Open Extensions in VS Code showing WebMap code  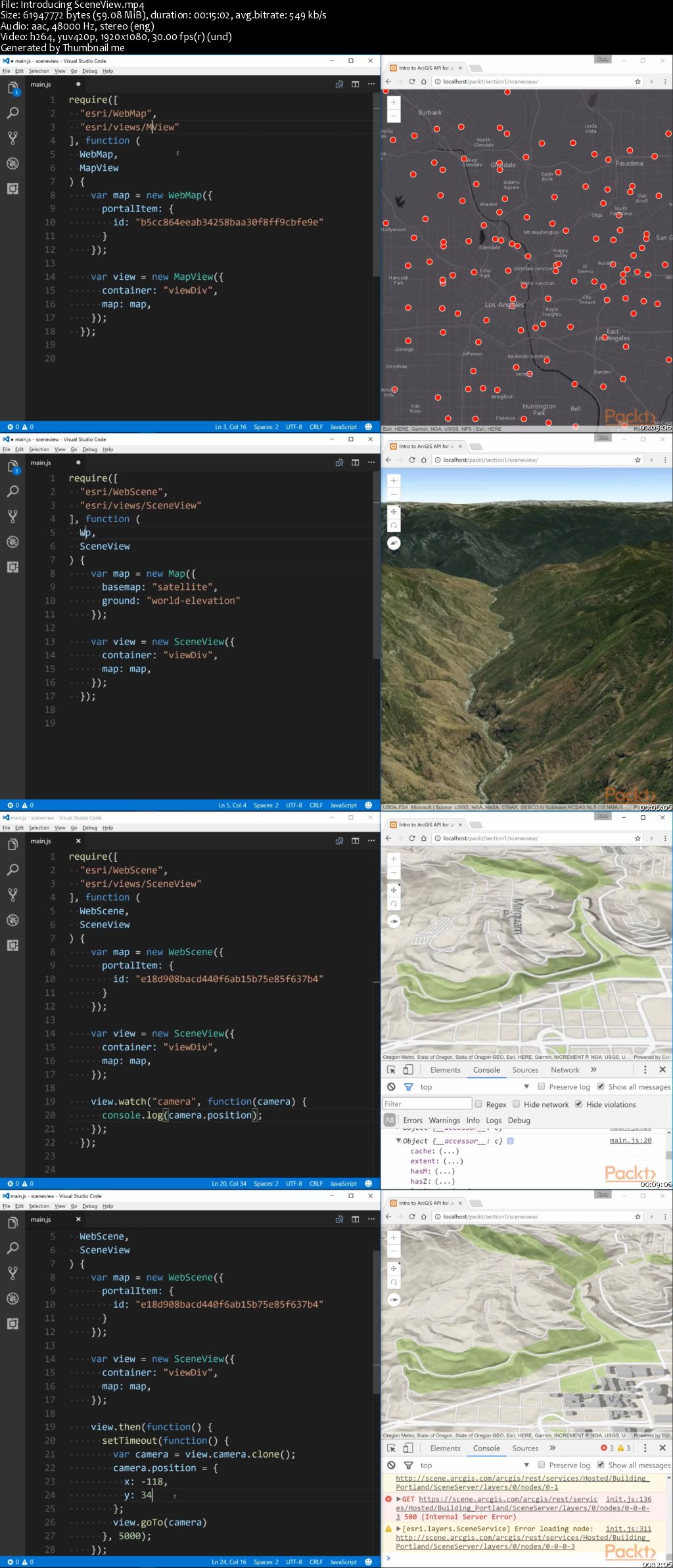(12, 189)
